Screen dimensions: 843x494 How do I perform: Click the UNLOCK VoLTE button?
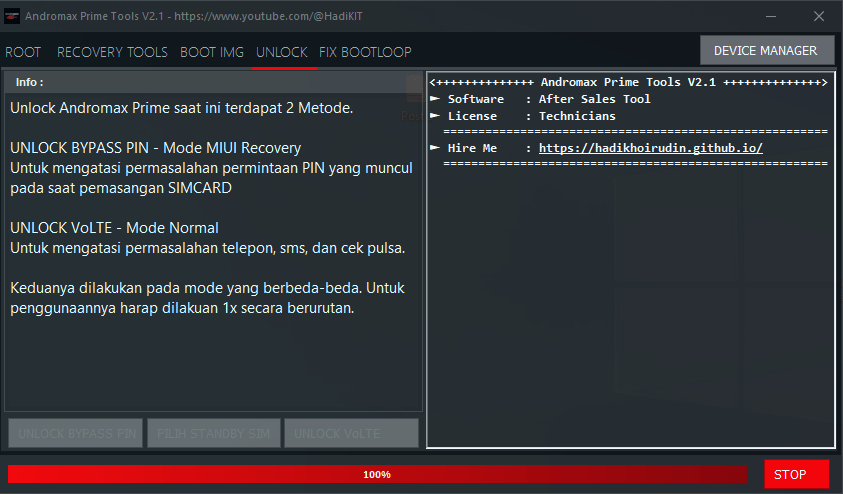(x=351, y=433)
